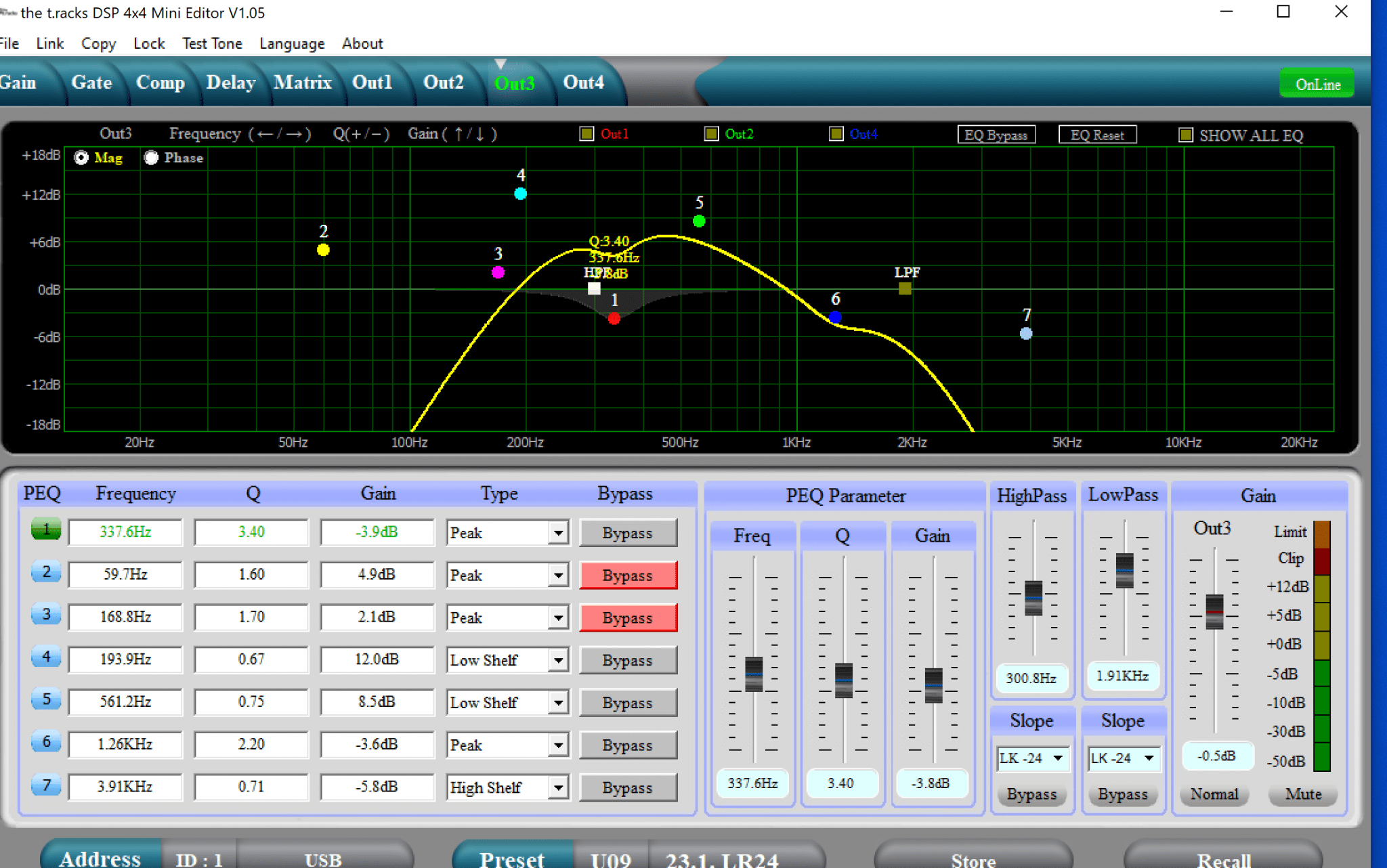Click the white HPF marker on graph

594,288
